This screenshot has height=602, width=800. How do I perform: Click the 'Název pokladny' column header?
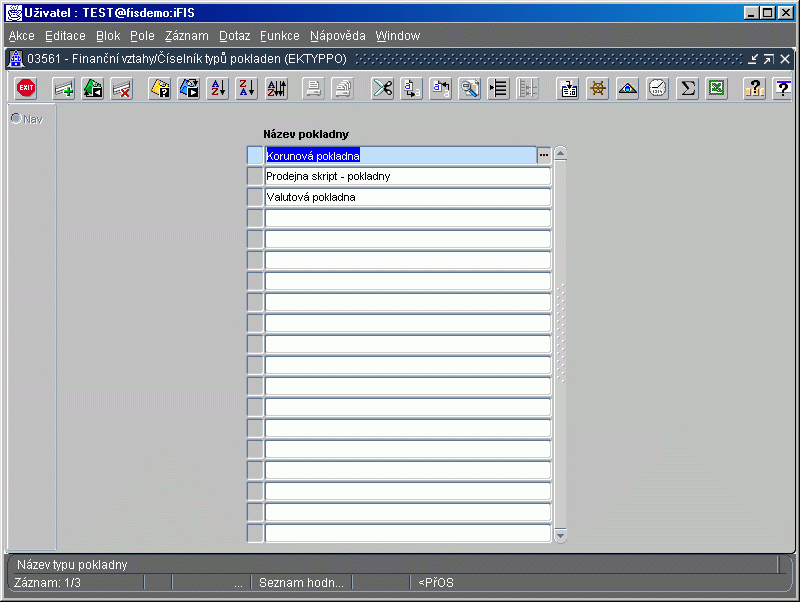pos(306,134)
